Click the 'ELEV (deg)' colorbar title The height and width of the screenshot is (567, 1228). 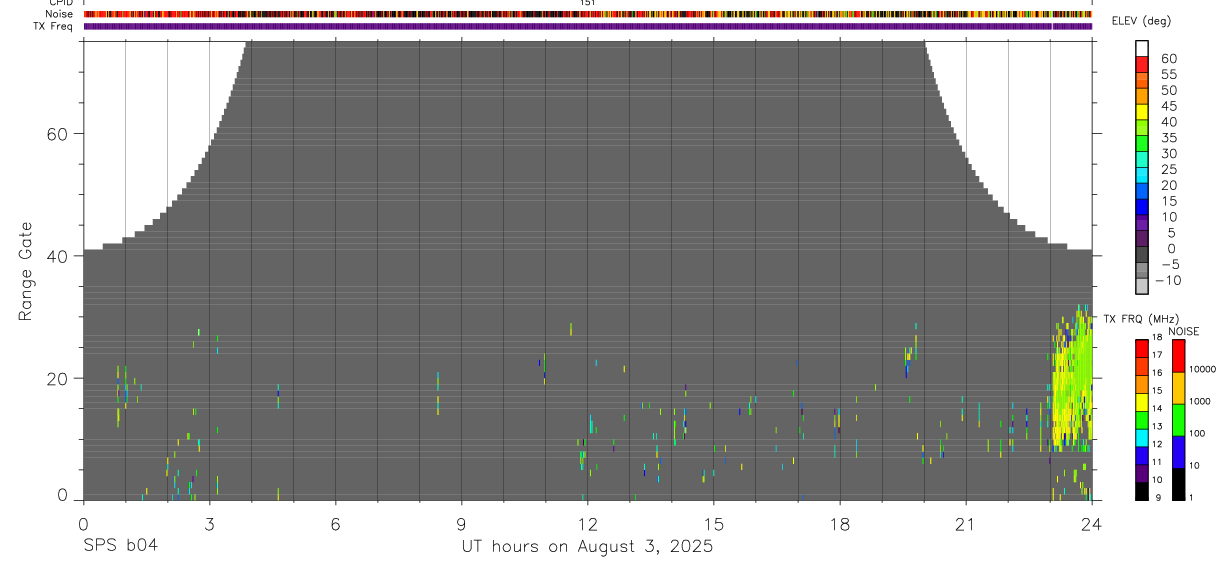[1141, 21]
